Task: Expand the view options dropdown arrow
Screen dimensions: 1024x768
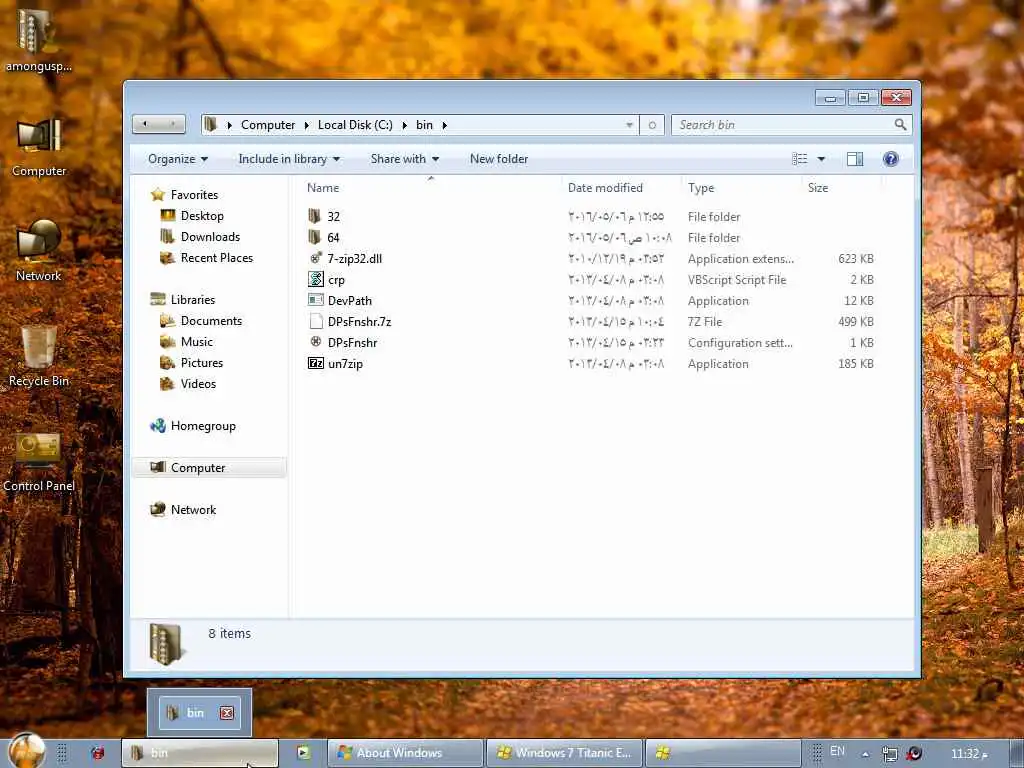Action: click(822, 159)
